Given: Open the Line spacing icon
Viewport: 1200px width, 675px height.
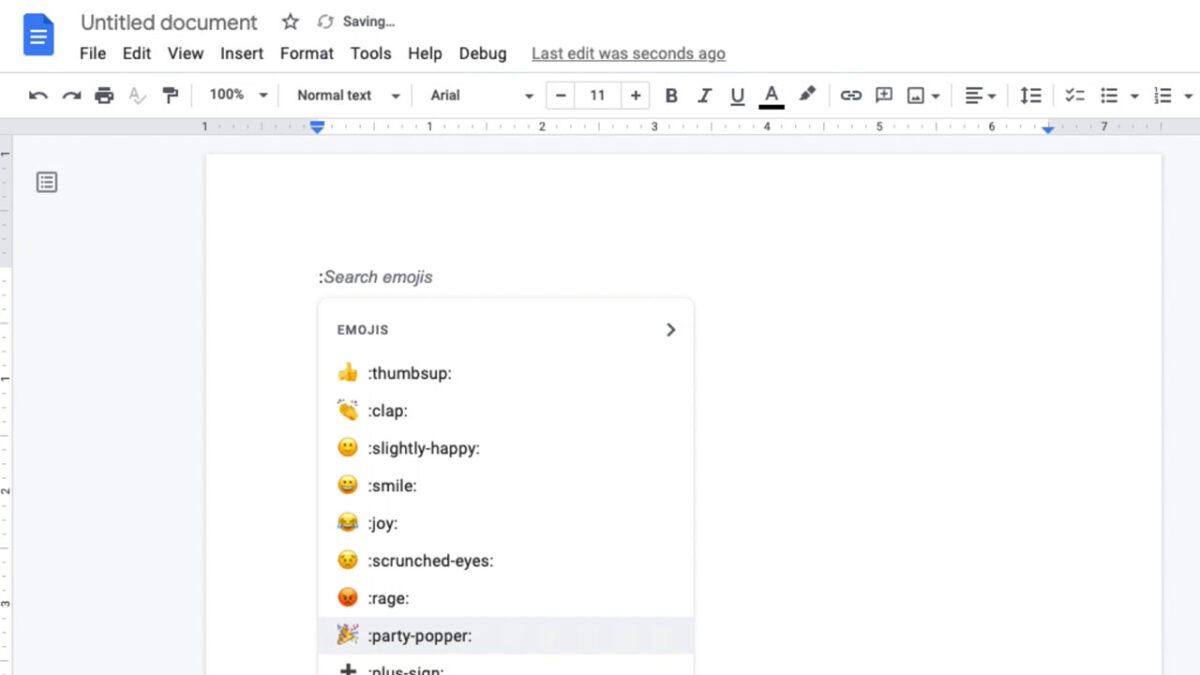Looking at the screenshot, I should (1030, 95).
